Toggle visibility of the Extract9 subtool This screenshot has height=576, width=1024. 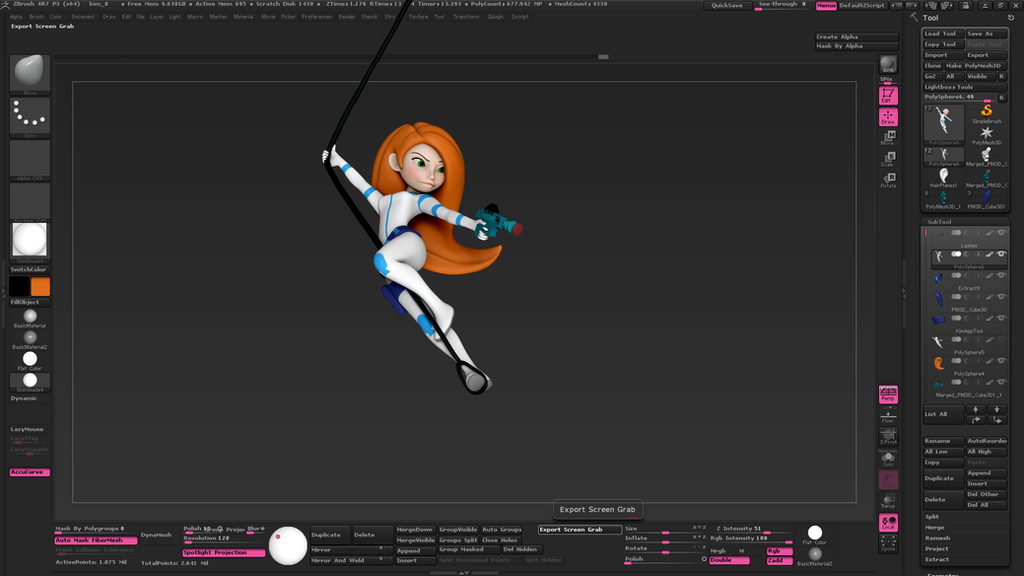[1001, 276]
